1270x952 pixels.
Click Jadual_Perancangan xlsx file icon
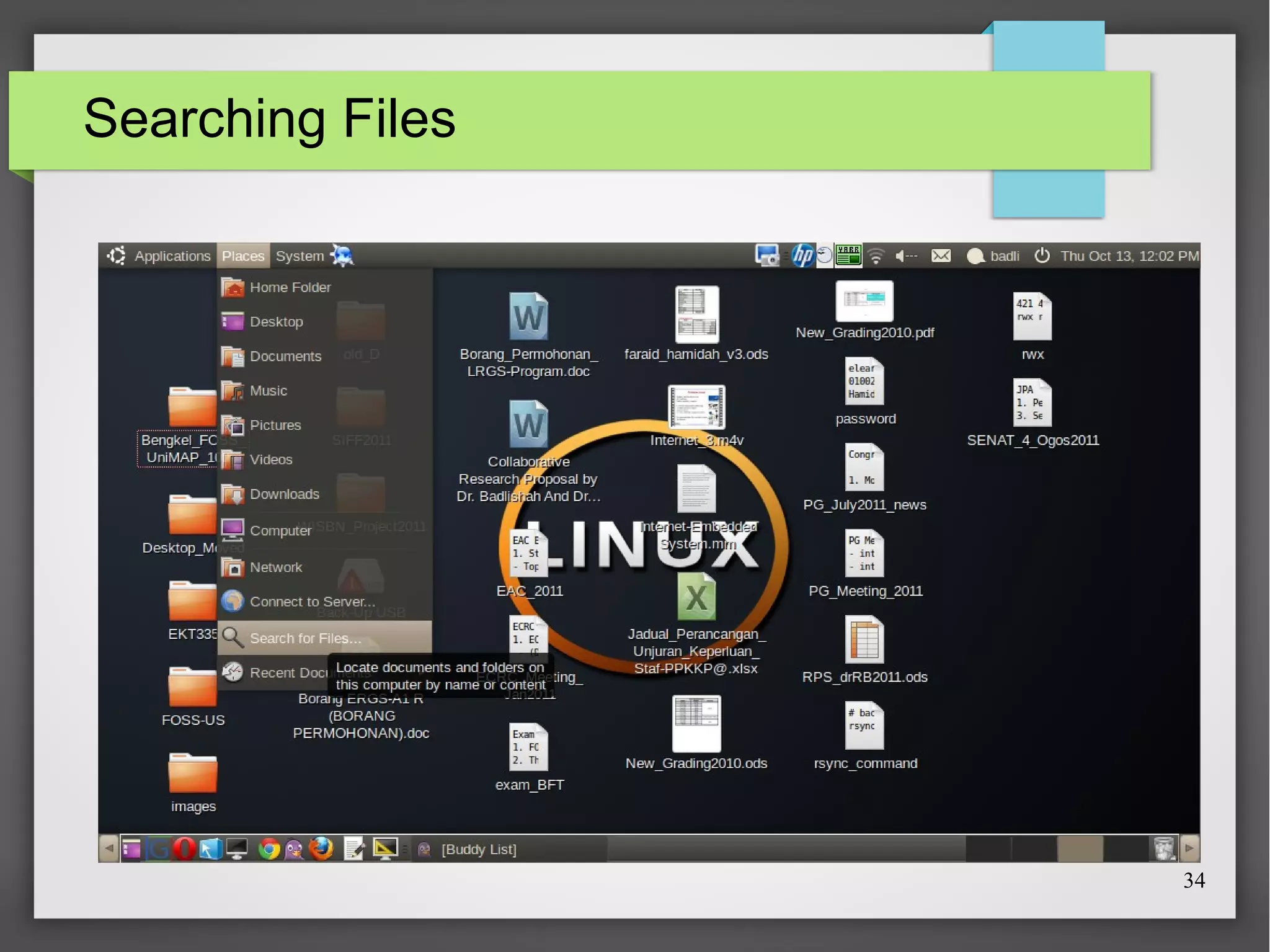click(696, 597)
